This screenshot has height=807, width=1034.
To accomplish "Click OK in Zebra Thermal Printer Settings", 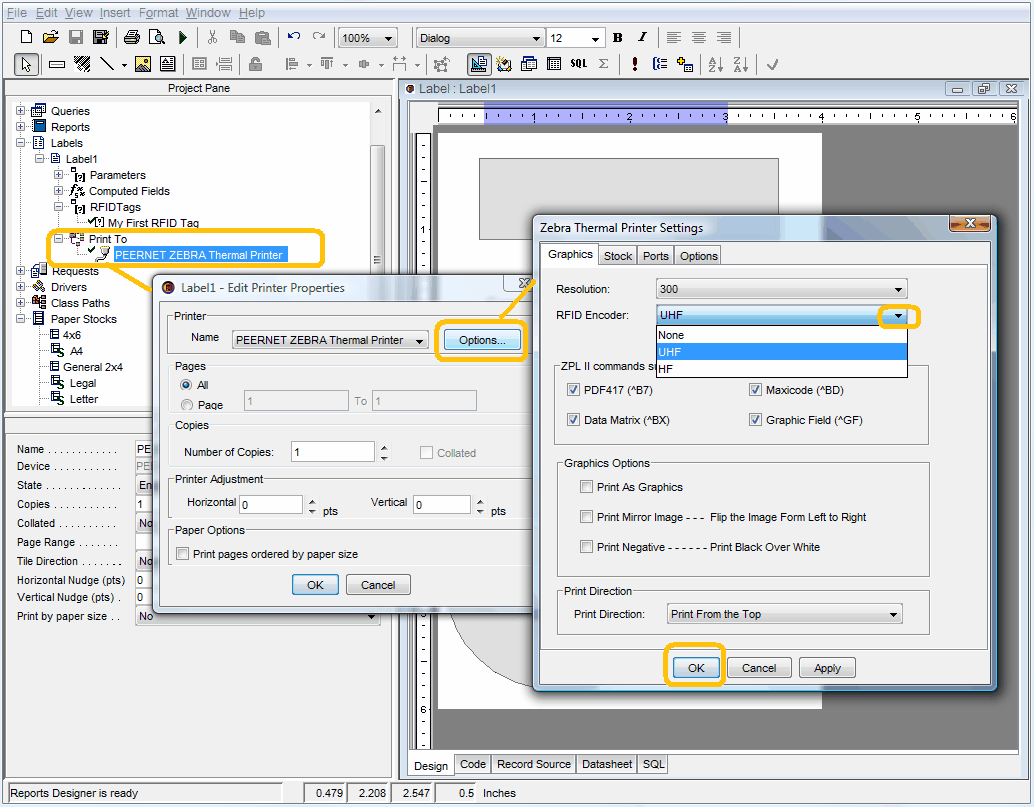I will point(696,668).
